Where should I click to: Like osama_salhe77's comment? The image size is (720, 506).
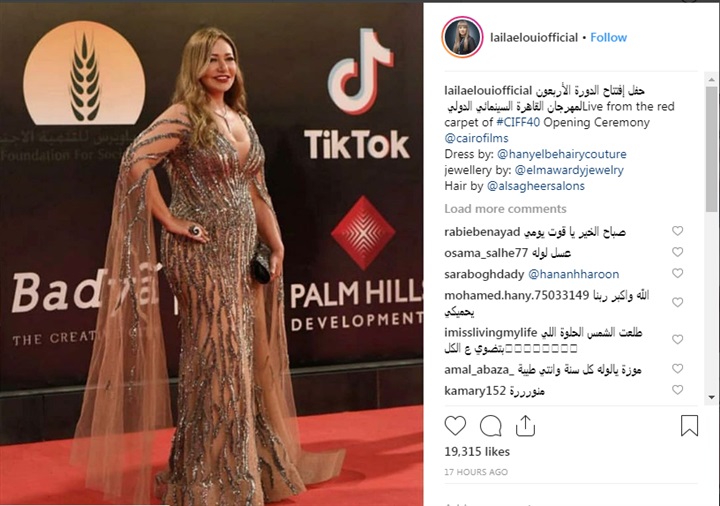coord(677,252)
